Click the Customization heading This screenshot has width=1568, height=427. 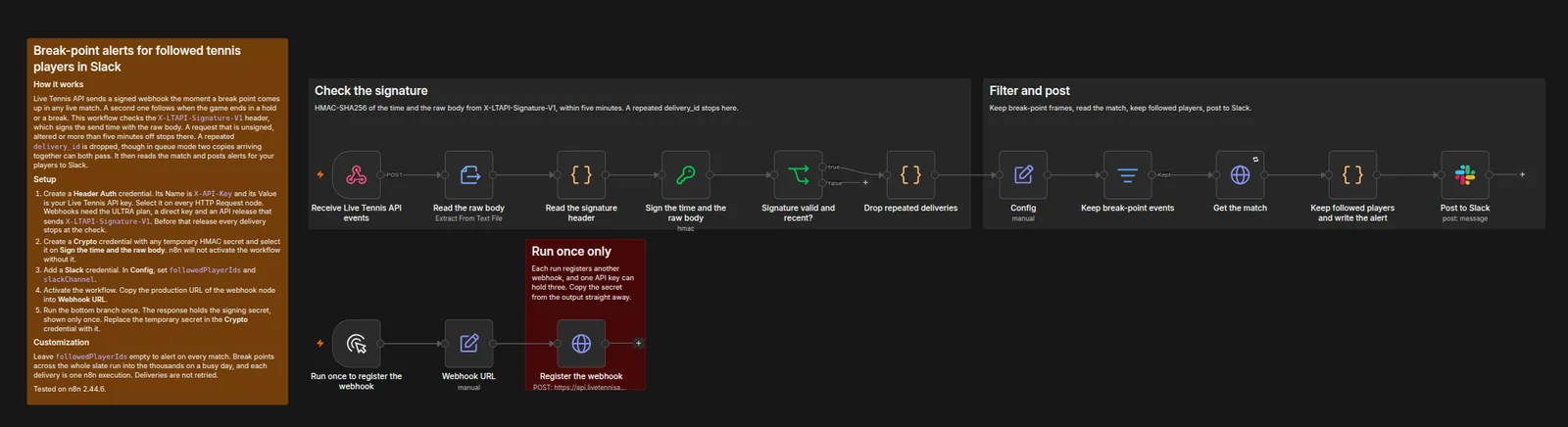[61, 343]
